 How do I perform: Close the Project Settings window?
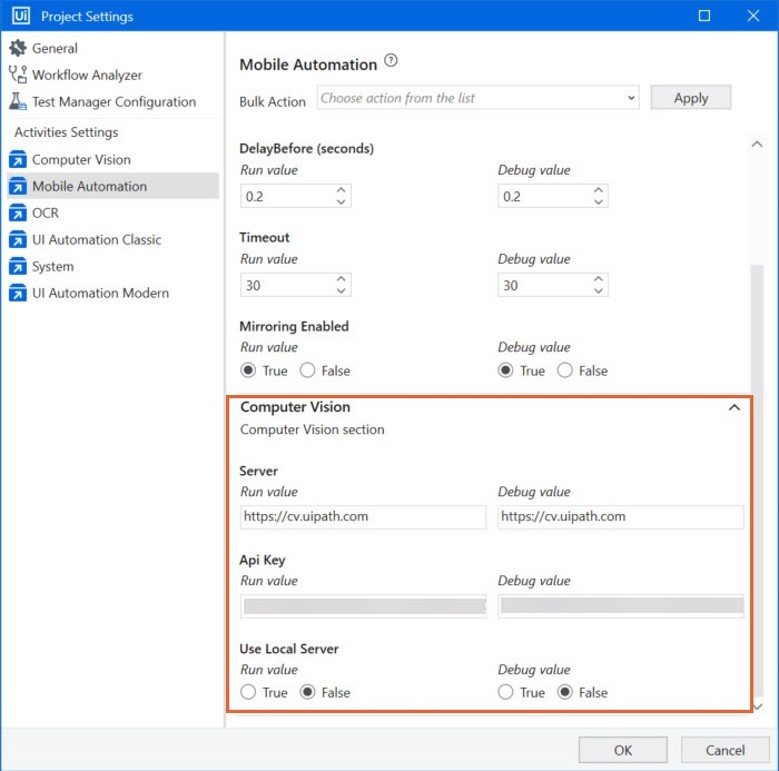click(x=753, y=15)
